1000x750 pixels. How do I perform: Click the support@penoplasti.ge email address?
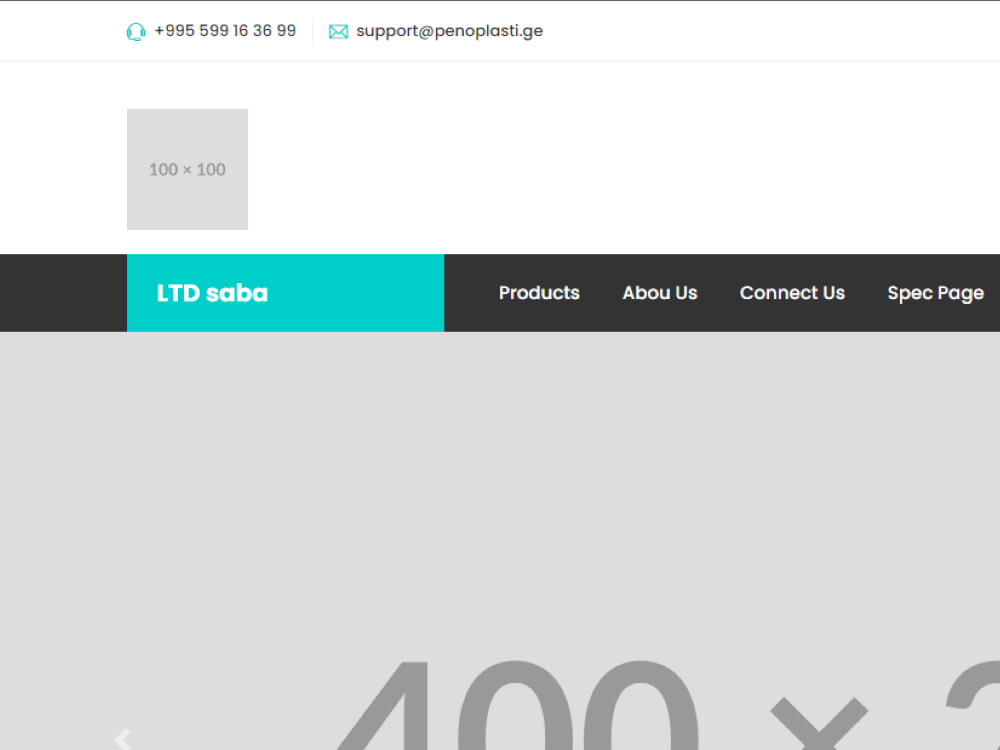tap(450, 31)
